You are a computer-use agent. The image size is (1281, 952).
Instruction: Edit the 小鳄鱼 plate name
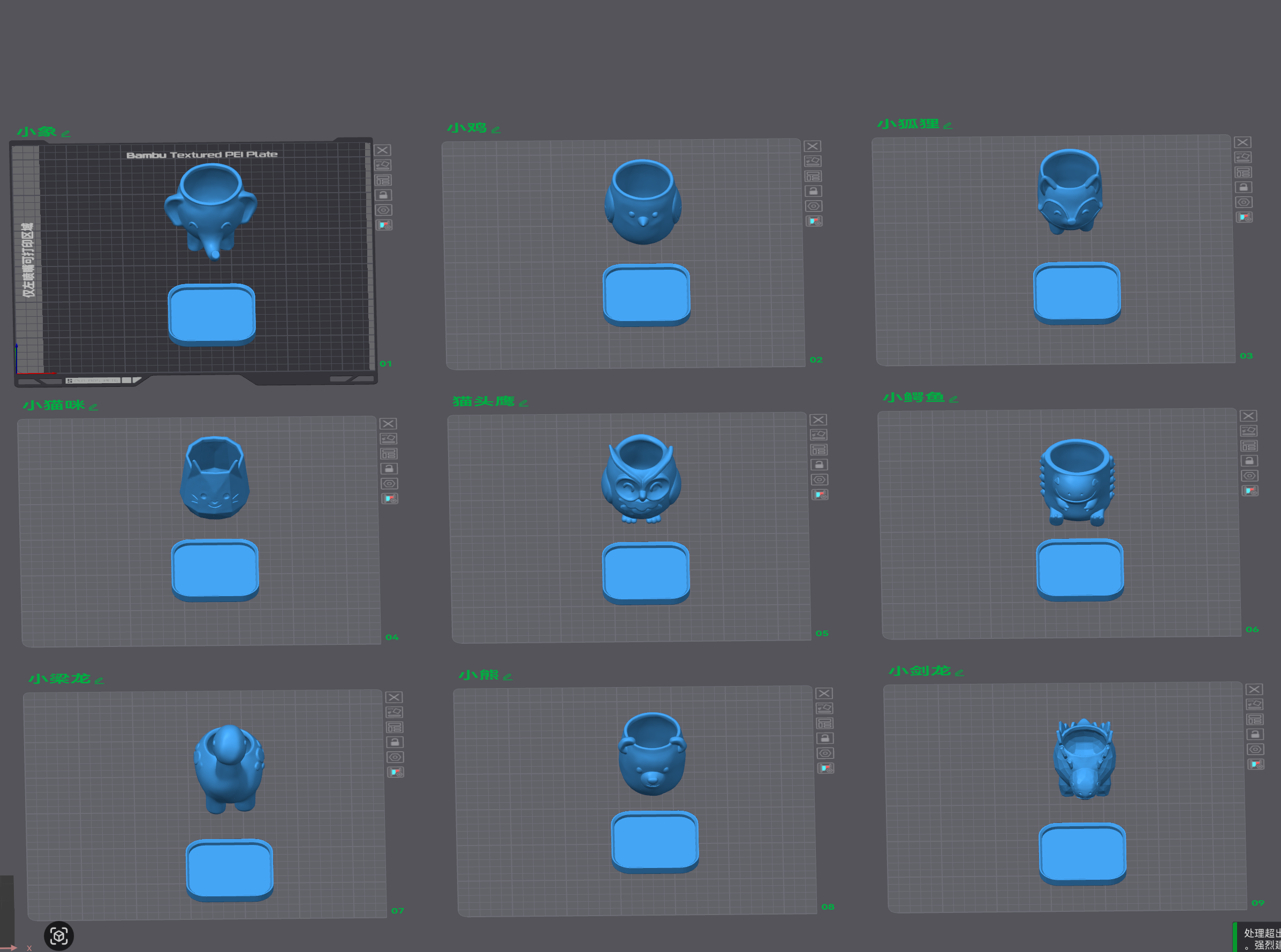(953, 399)
